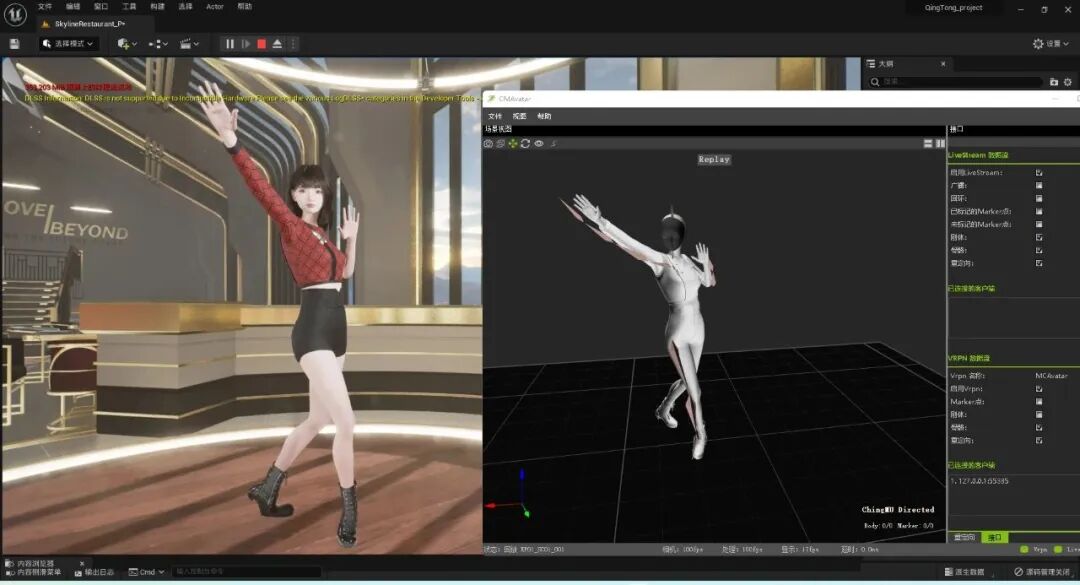1080x585 pixels.
Task: Open the Cmd console type dropdown
Action: tap(147, 572)
